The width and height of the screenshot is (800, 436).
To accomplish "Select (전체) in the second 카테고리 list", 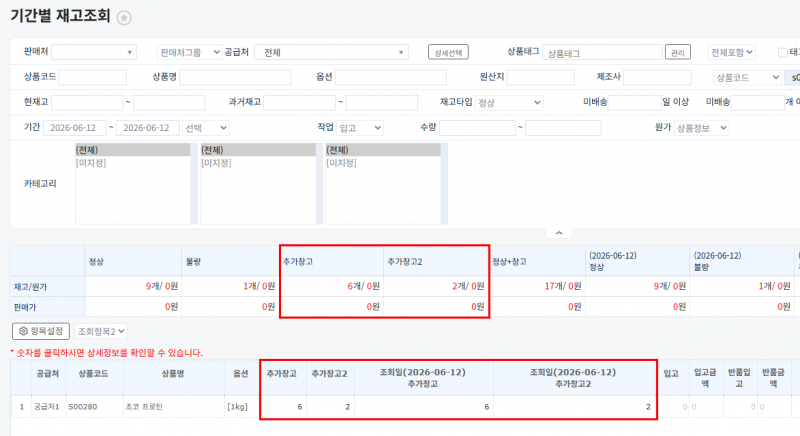I will (x=258, y=150).
